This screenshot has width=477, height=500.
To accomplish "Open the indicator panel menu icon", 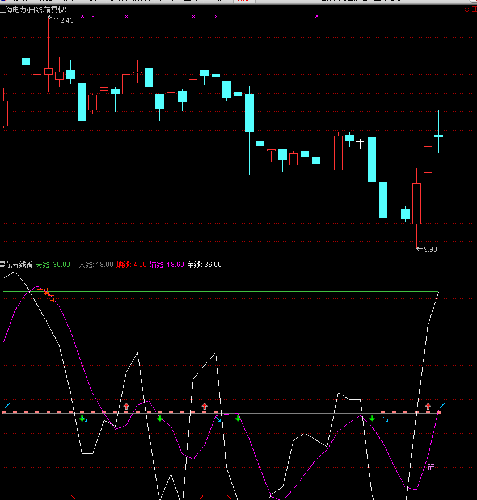I will tap(3, 264).
